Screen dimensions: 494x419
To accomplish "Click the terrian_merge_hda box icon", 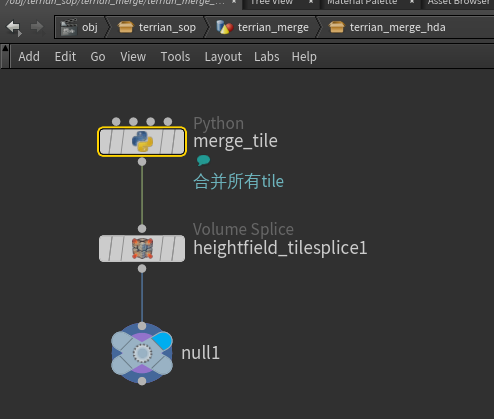I will tap(336, 27).
